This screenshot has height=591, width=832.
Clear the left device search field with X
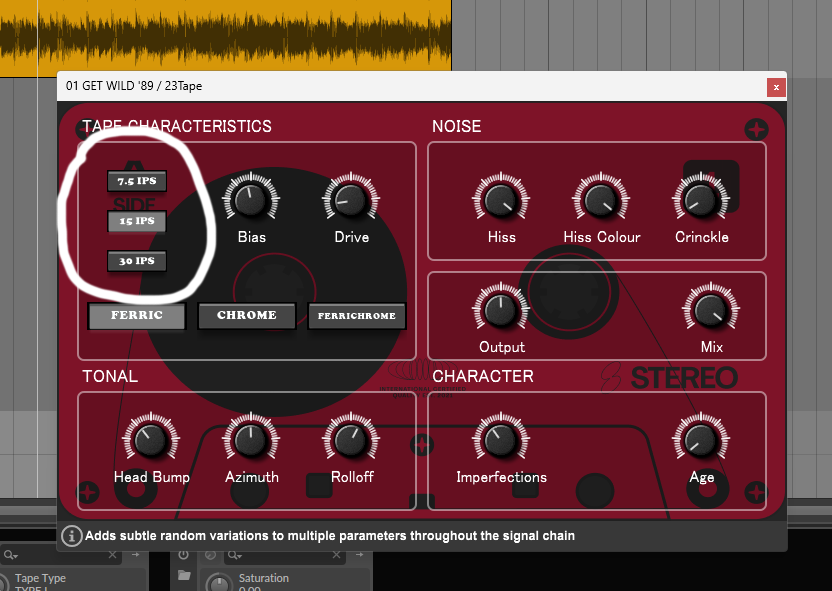pos(112,555)
